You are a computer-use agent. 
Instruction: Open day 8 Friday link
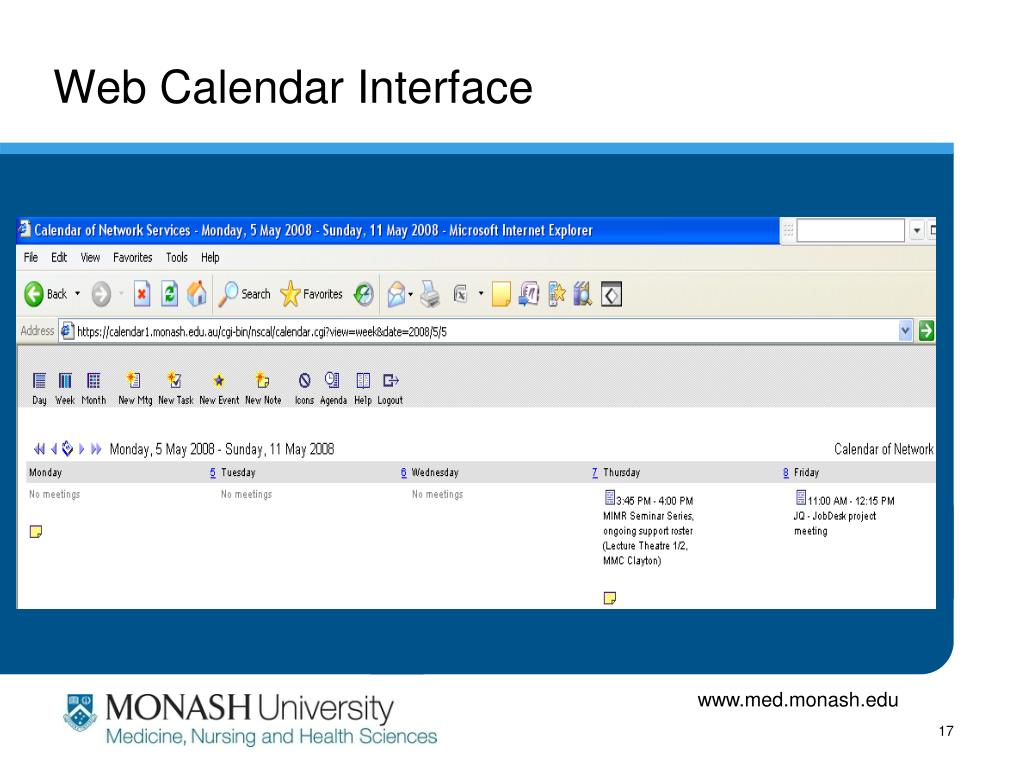click(786, 472)
